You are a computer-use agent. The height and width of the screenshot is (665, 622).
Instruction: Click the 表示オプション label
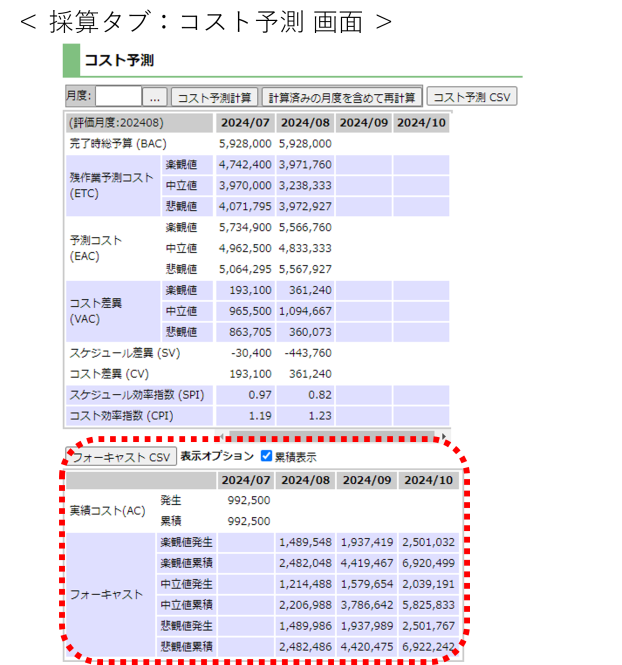(217, 456)
